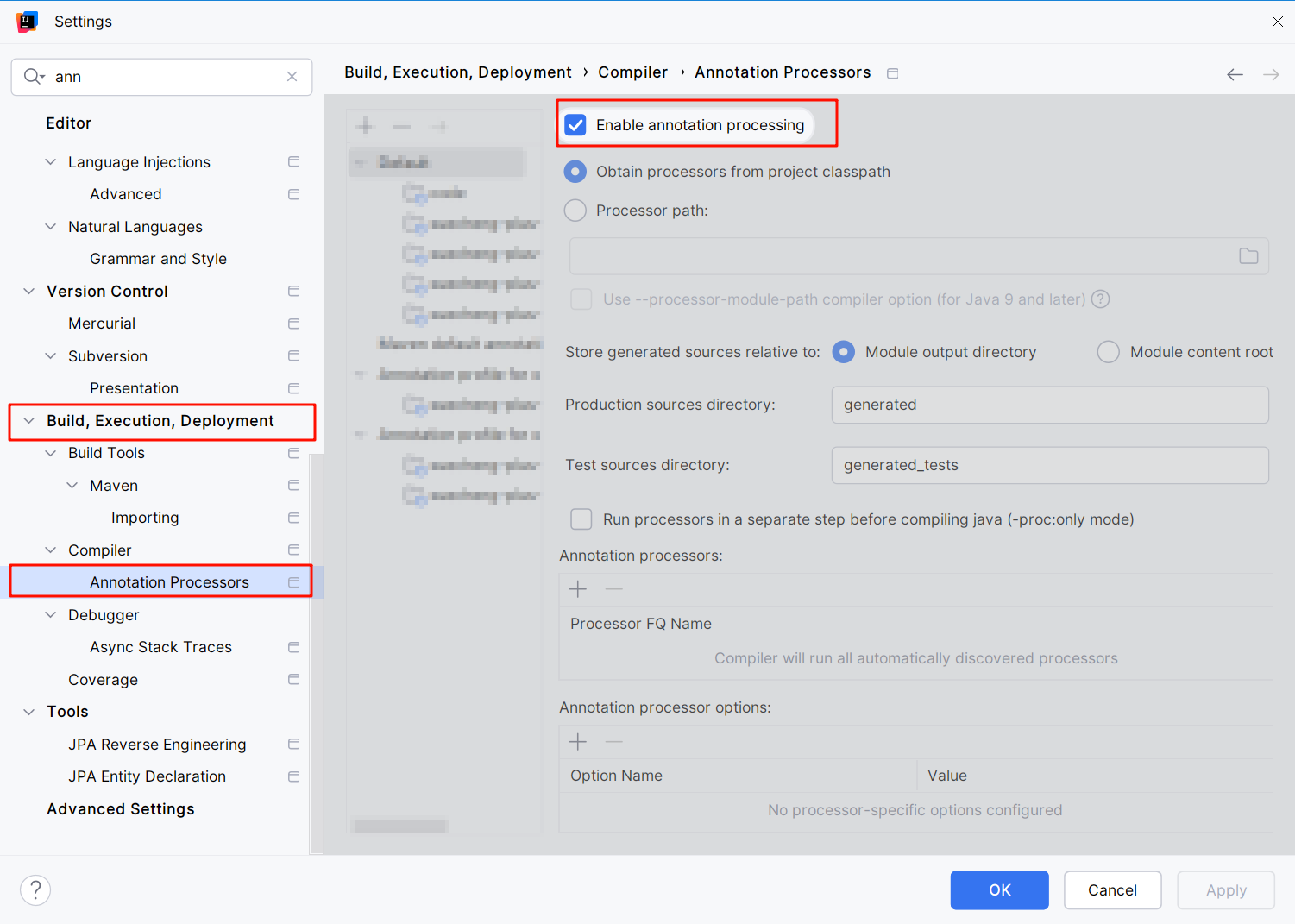Add an annotation processor option

pos(578,742)
